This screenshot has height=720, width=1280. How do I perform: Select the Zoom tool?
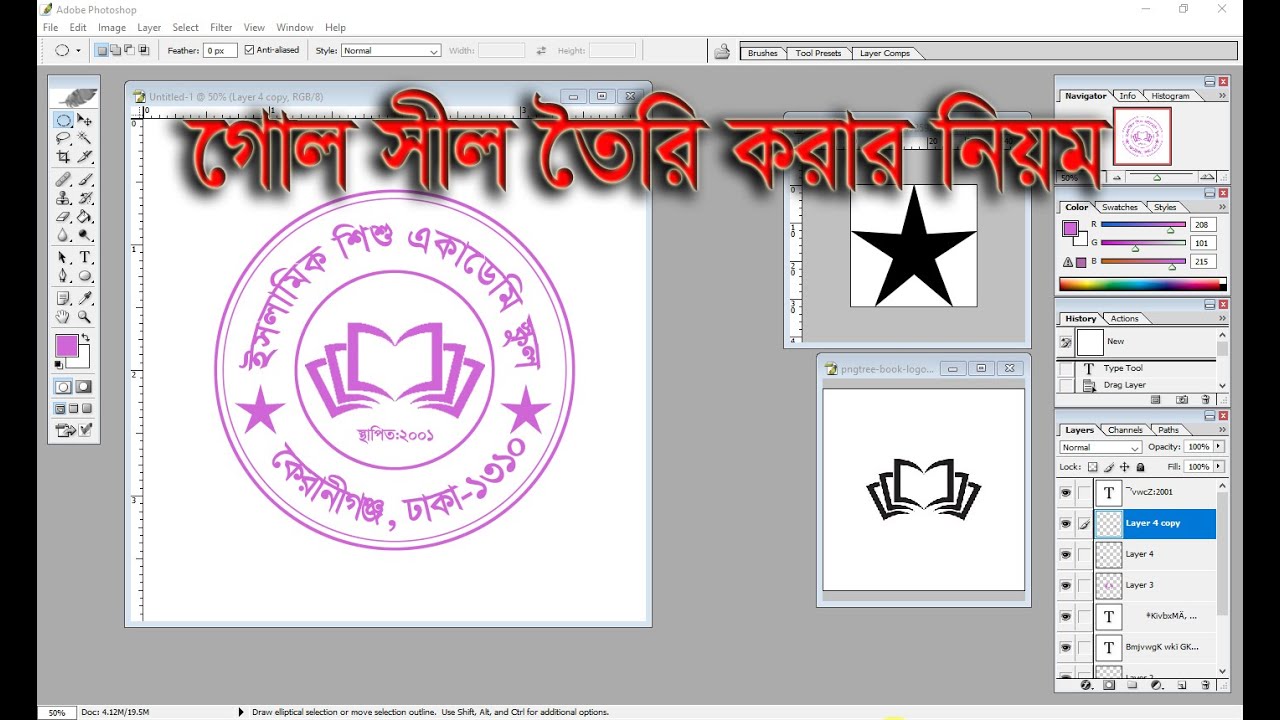point(85,316)
